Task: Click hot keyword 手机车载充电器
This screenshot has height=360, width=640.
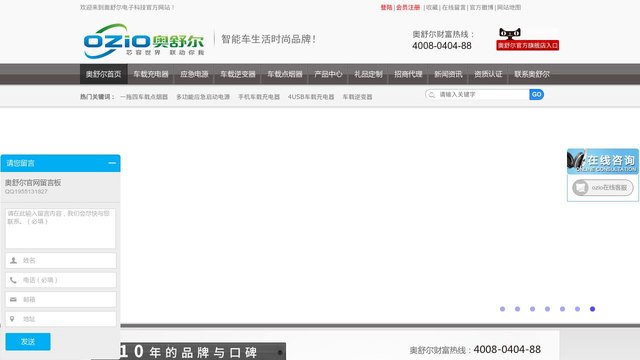Action: [259, 97]
